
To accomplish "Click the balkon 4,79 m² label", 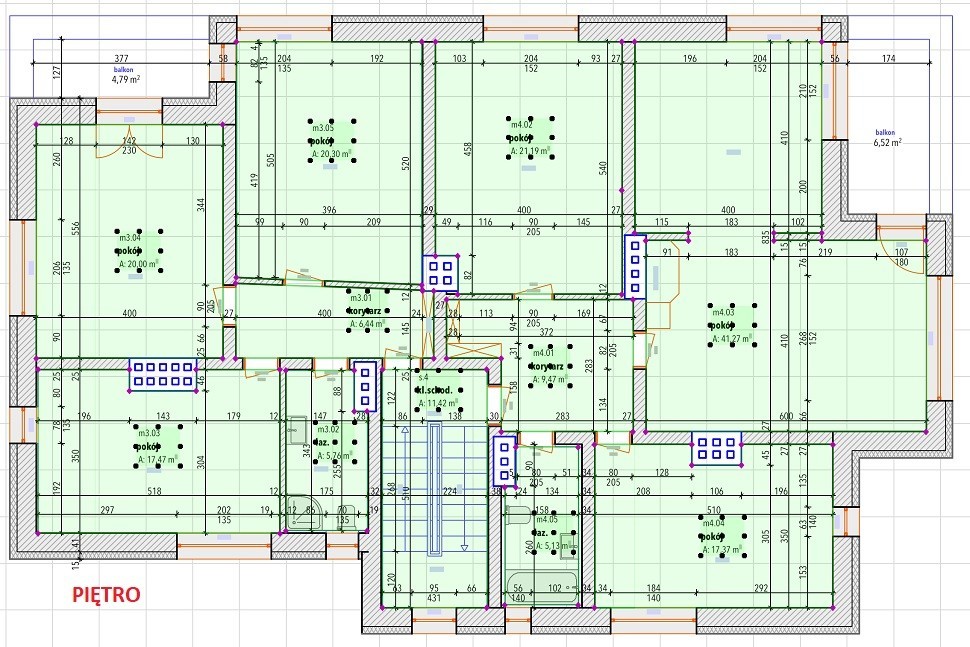I will [123, 73].
